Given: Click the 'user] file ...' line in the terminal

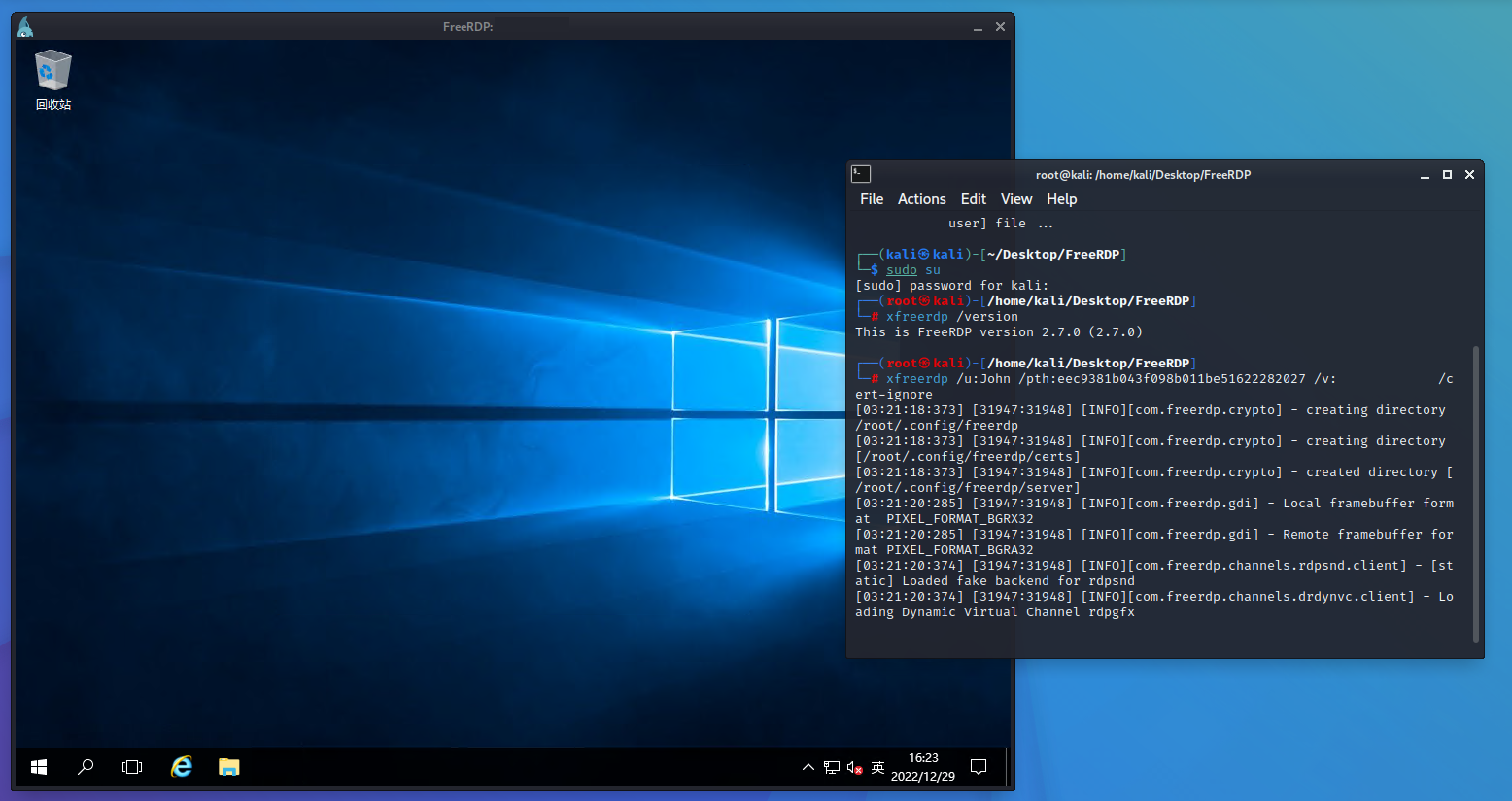Looking at the screenshot, I should [x=1001, y=224].
